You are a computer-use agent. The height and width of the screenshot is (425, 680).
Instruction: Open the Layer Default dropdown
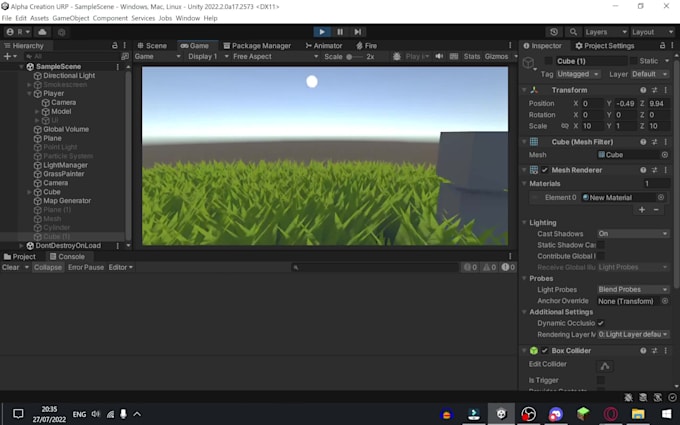coord(649,74)
